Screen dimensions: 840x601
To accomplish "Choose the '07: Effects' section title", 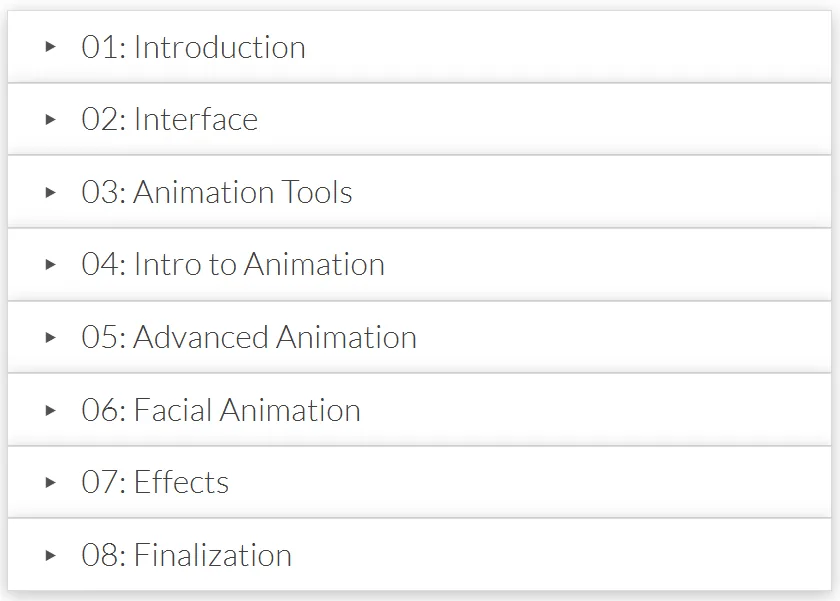I will click(155, 482).
